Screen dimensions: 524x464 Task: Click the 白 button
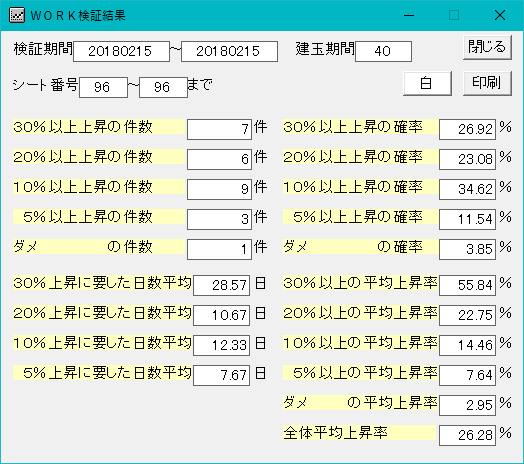(427, 83)
